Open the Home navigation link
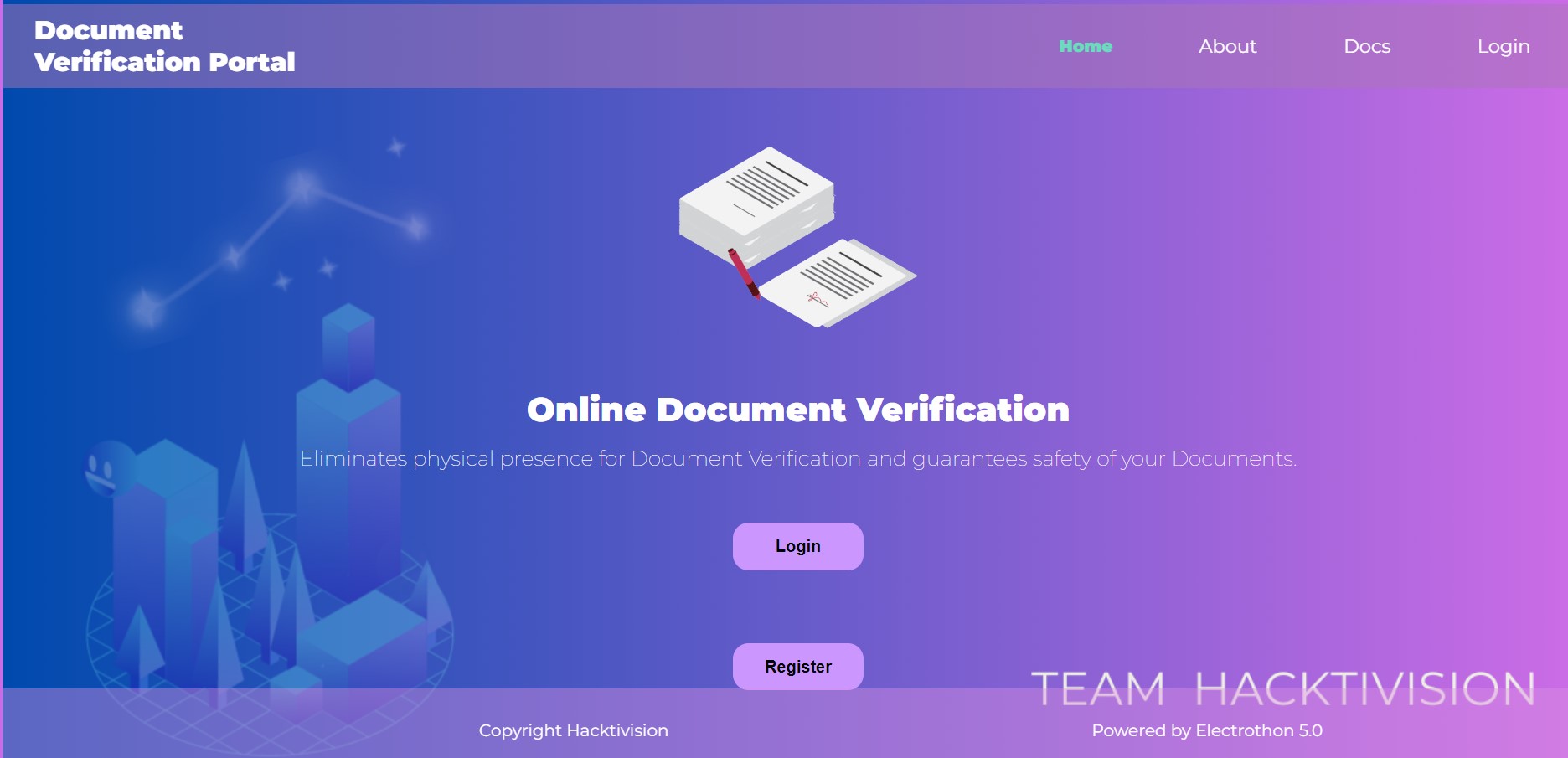 click(1085, 46)
